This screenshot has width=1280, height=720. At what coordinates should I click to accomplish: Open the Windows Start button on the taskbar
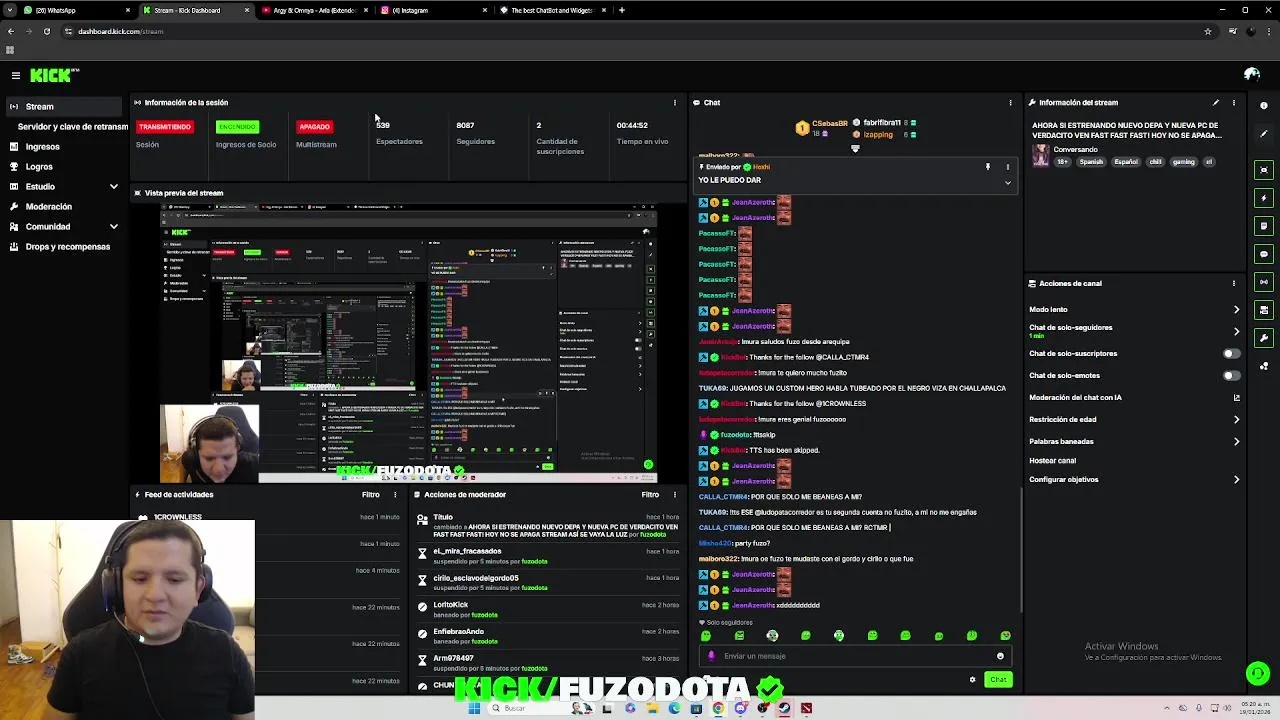(x=474, y=708)
